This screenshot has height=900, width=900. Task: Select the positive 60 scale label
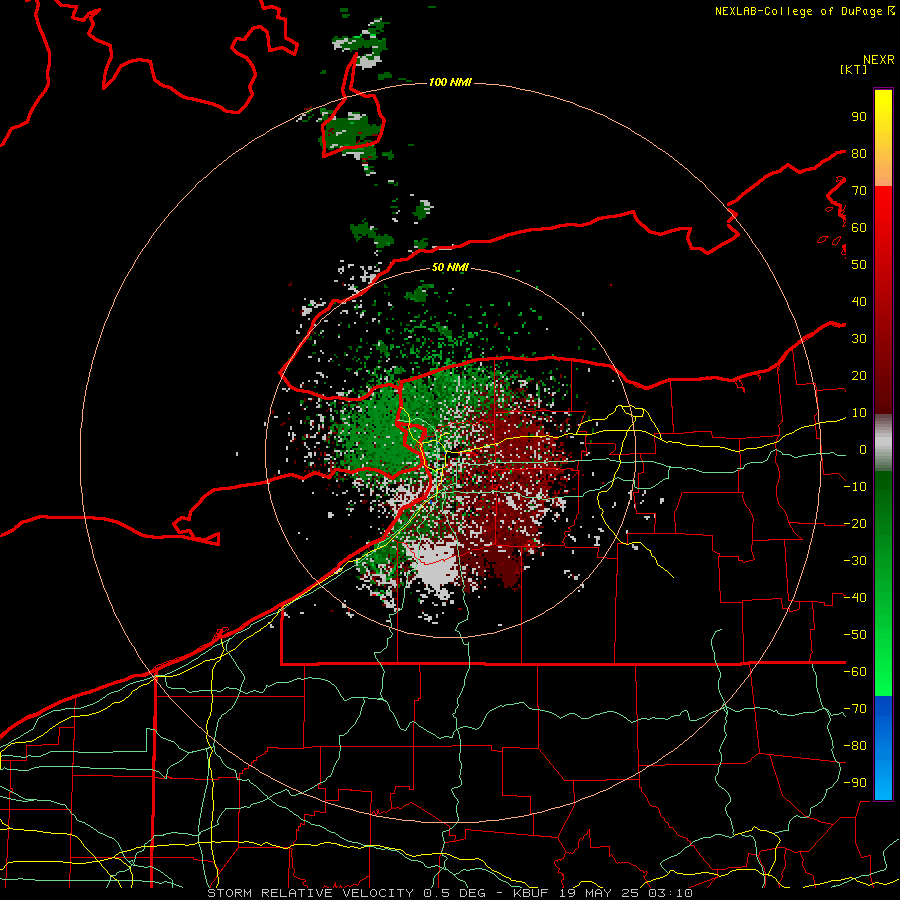859,227
